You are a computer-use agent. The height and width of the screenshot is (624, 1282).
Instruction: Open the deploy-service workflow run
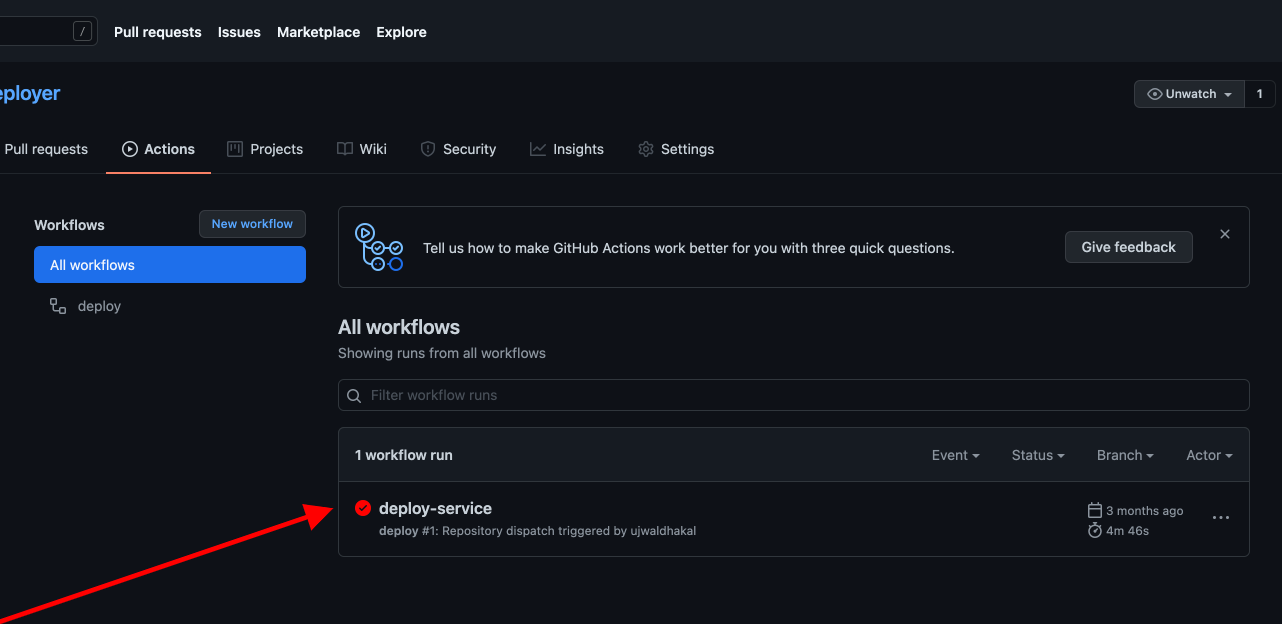point(435,508)
